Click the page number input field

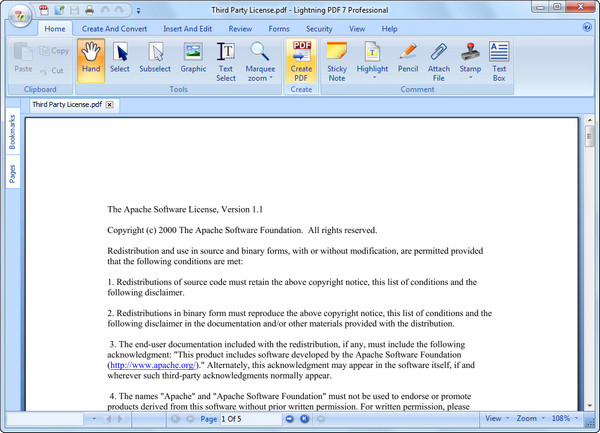[x=248, y=418]
